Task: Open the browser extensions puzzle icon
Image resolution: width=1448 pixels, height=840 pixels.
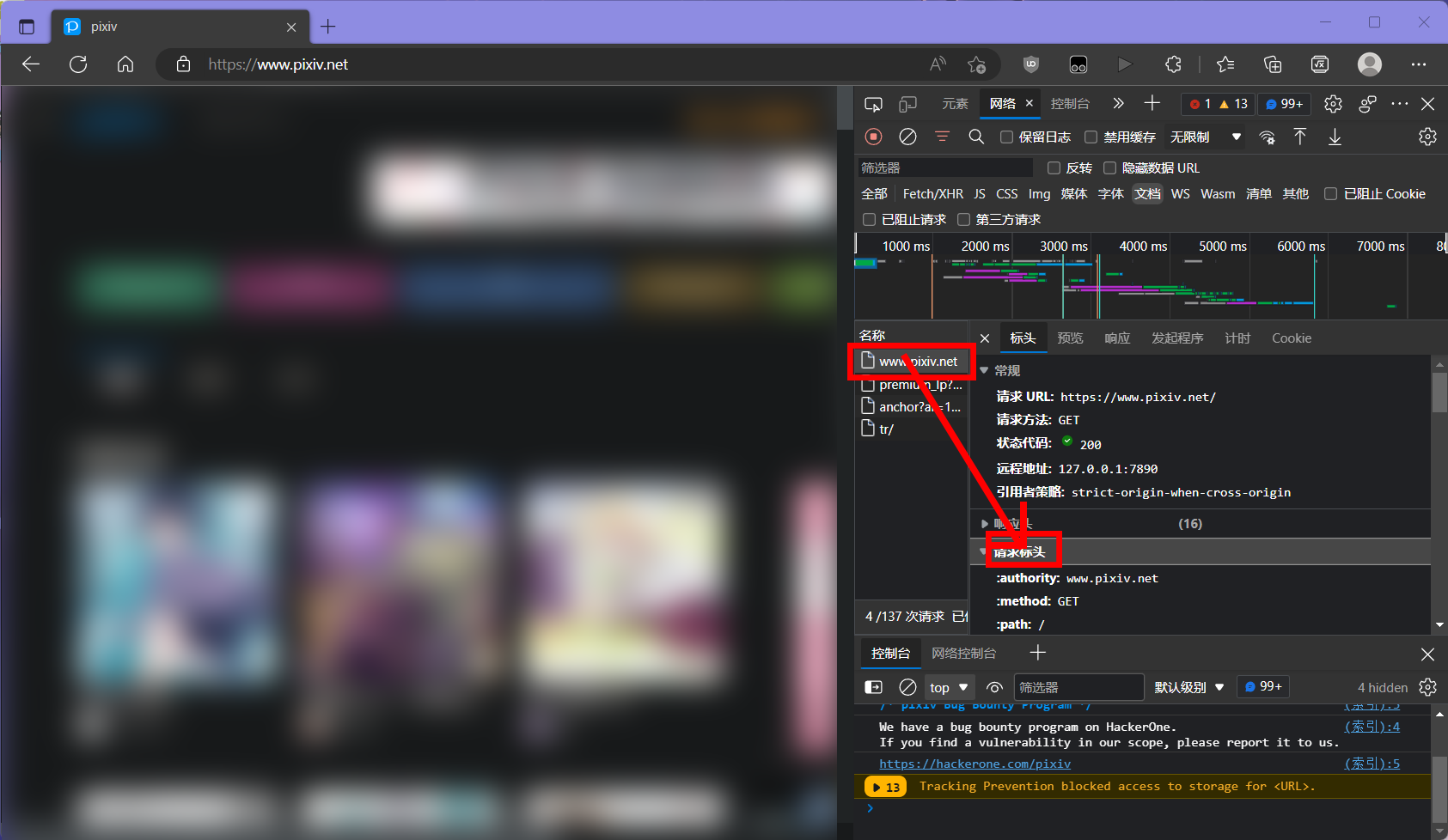Action: 1173,64
